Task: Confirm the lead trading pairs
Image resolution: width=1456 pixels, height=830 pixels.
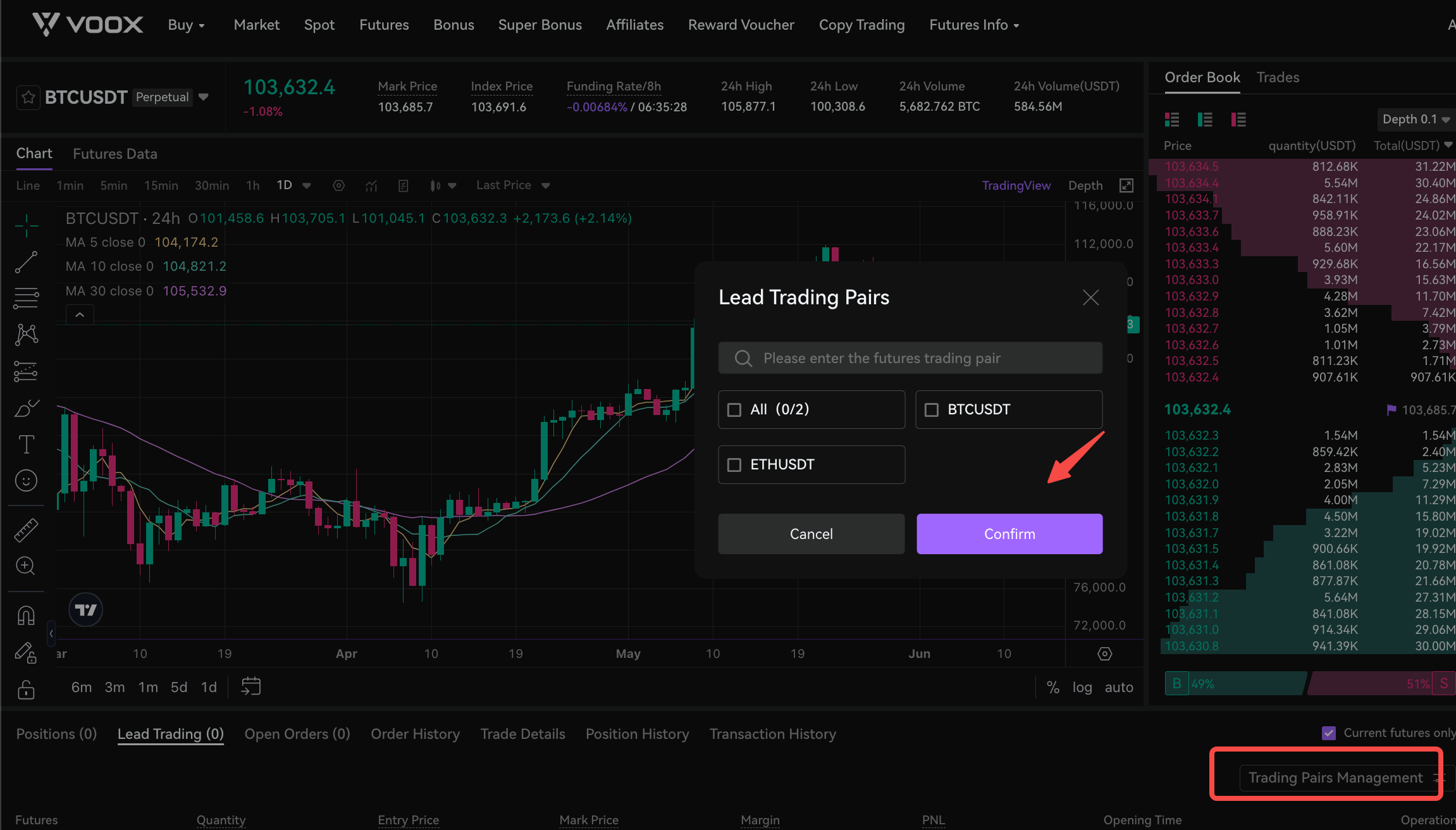Action: click(x=1009, y=534)
